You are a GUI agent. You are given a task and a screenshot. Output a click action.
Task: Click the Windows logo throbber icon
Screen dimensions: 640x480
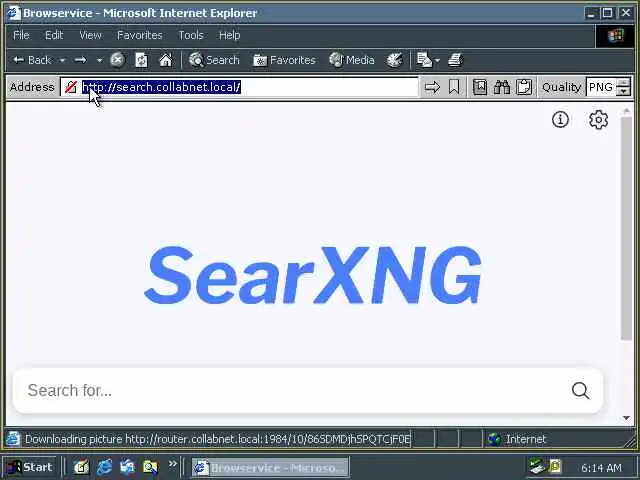(616, 36)
